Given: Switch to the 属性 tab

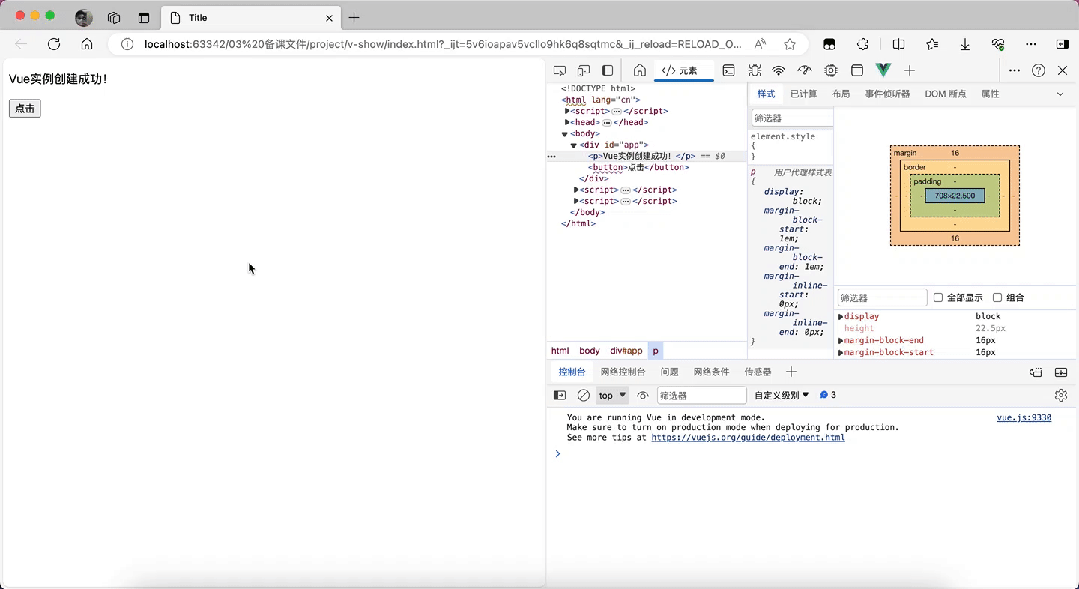Looking at the screenshot, I should (x=990, y=94).
